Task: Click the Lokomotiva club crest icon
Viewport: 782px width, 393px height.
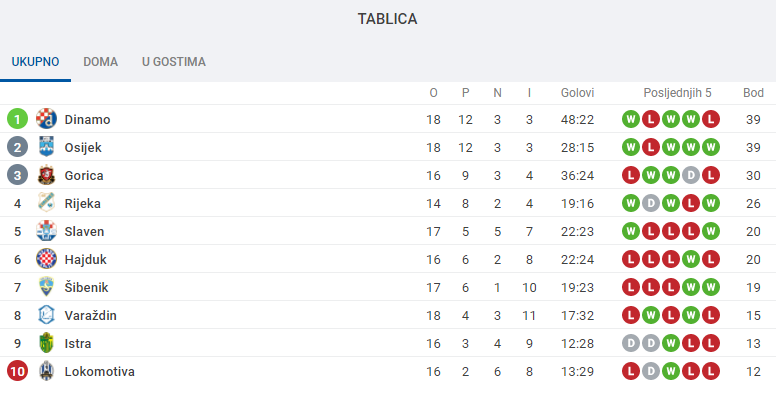Action: pyautogui.click(x=46, y=371)
